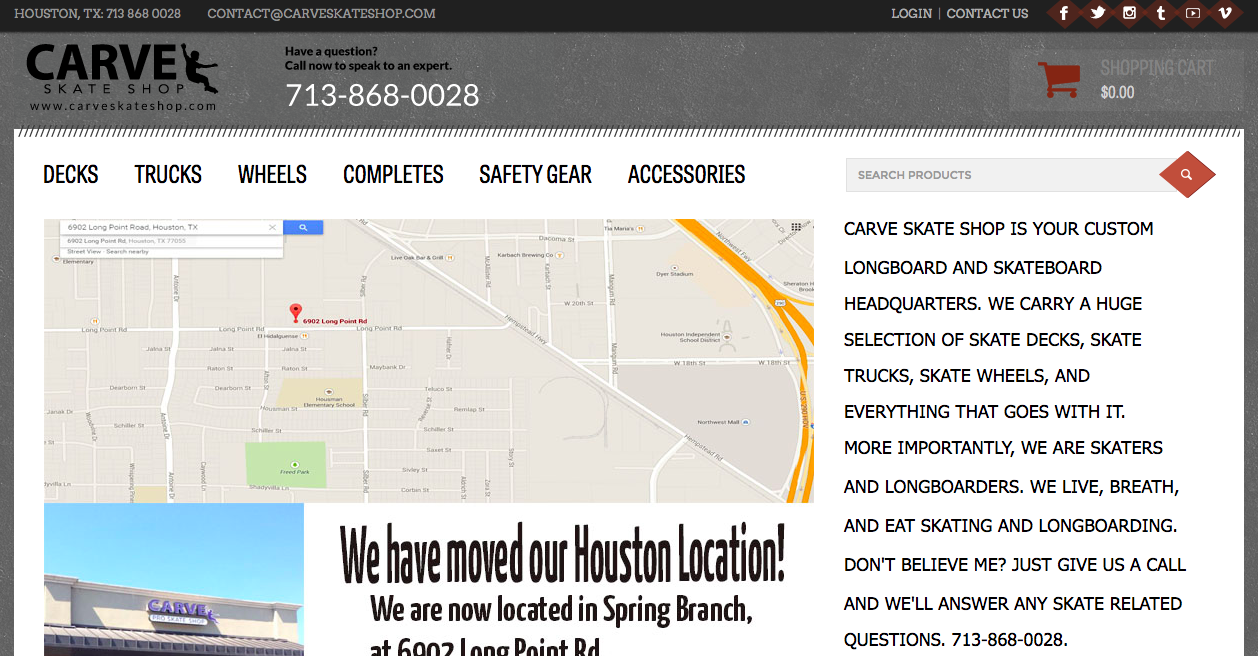This screenshot has height=656, width=1258.
Task: Open the Twitter social icon
Action: 1097,13
